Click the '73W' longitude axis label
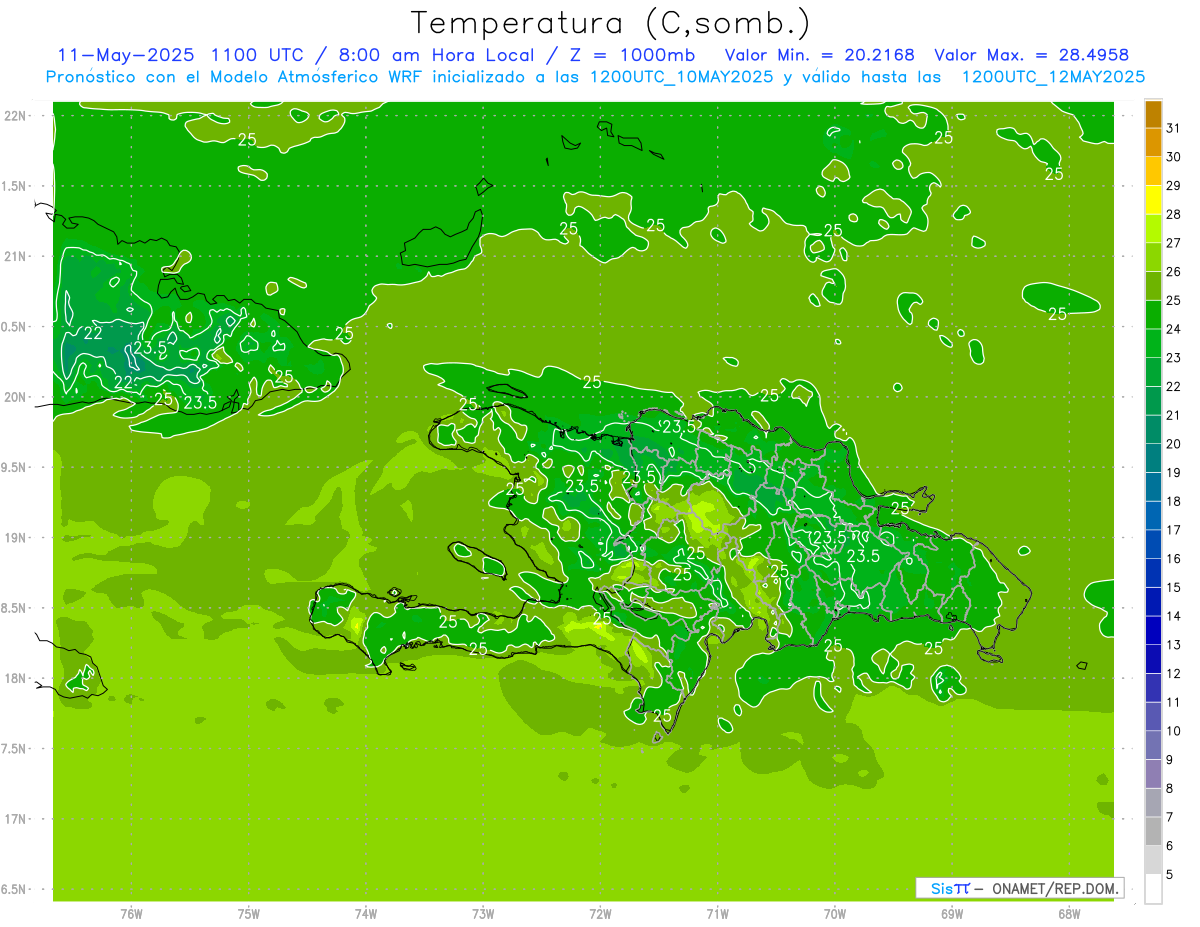 click(x=483, y=913)
